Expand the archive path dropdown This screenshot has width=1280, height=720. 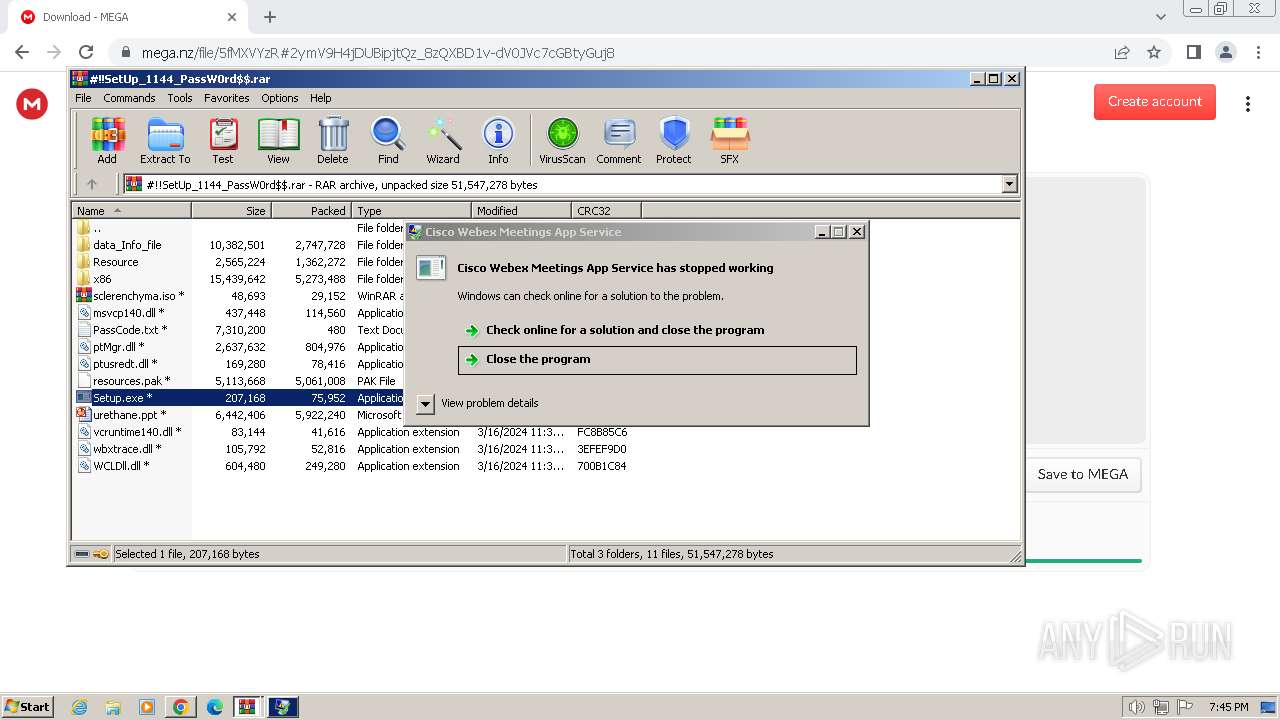1009,184
